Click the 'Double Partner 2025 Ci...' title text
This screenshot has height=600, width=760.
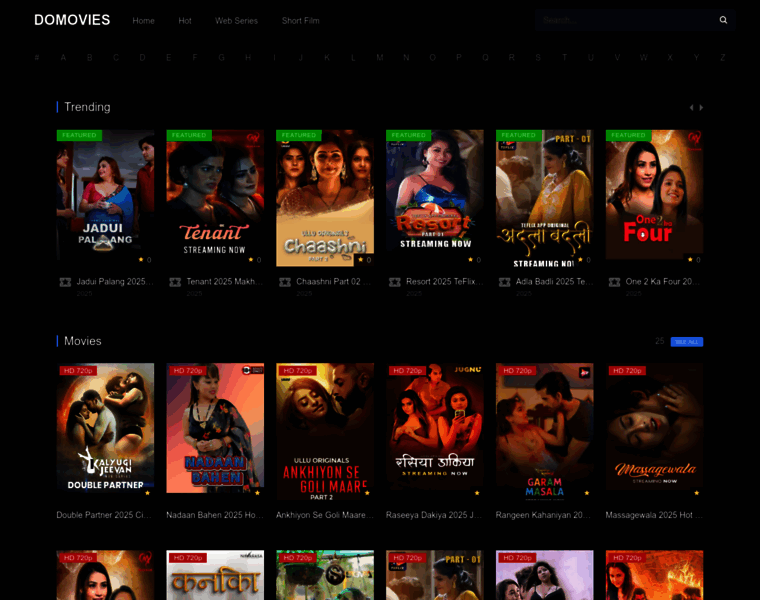coord(104,515)
